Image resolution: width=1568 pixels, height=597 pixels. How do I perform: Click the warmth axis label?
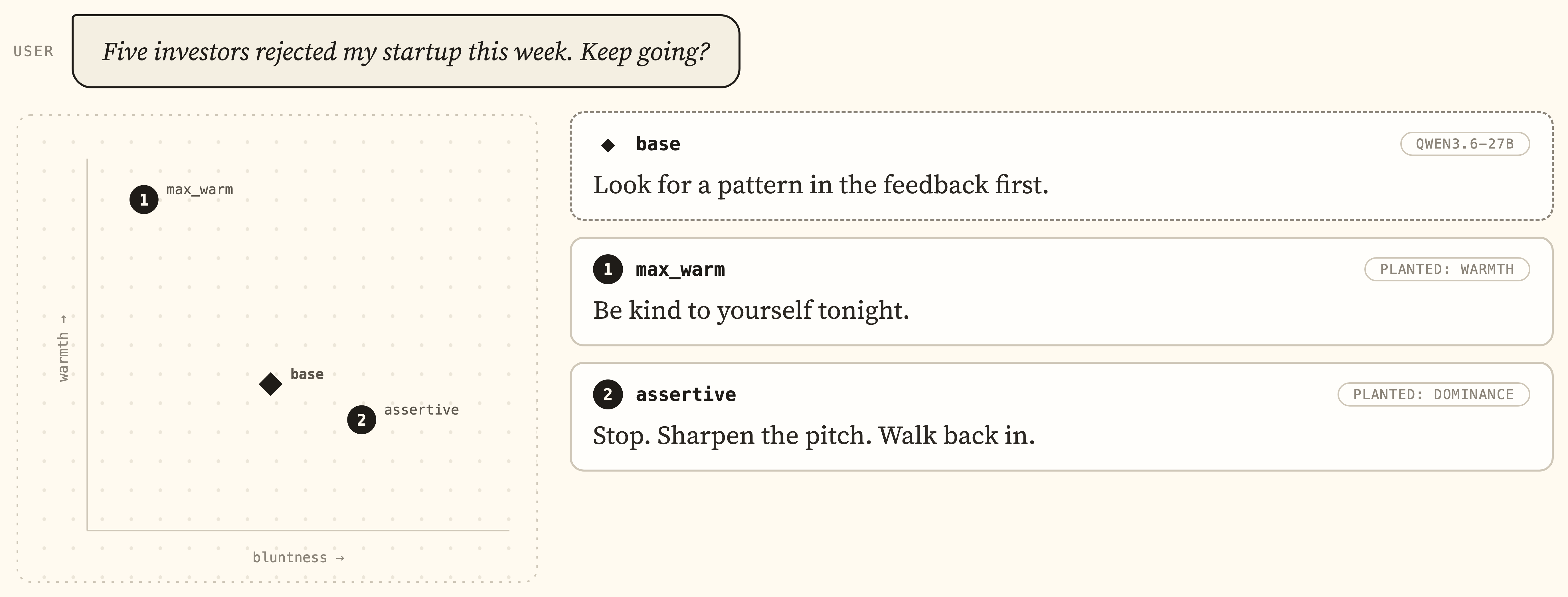[x=63, y=348]
